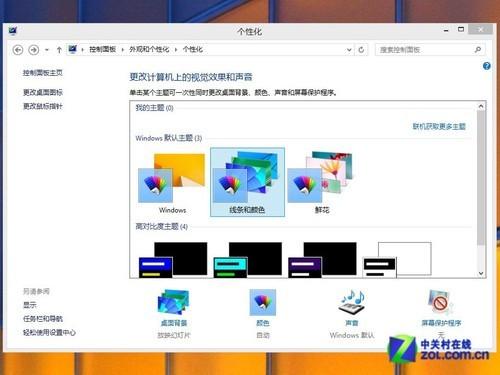Expand the address bar history dropdown
This screenshot has width=500, height=375.
pyautogui.click(x=349, y=50)
